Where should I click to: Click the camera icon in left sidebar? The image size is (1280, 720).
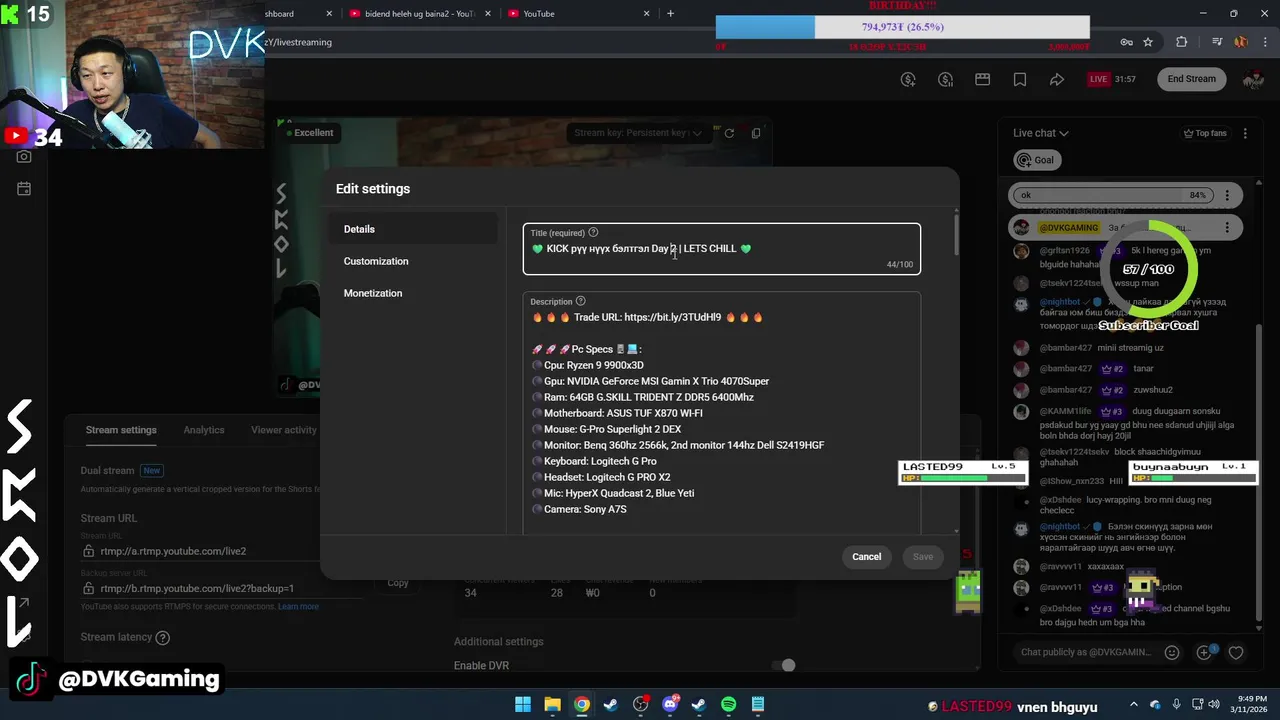(24, 157)
